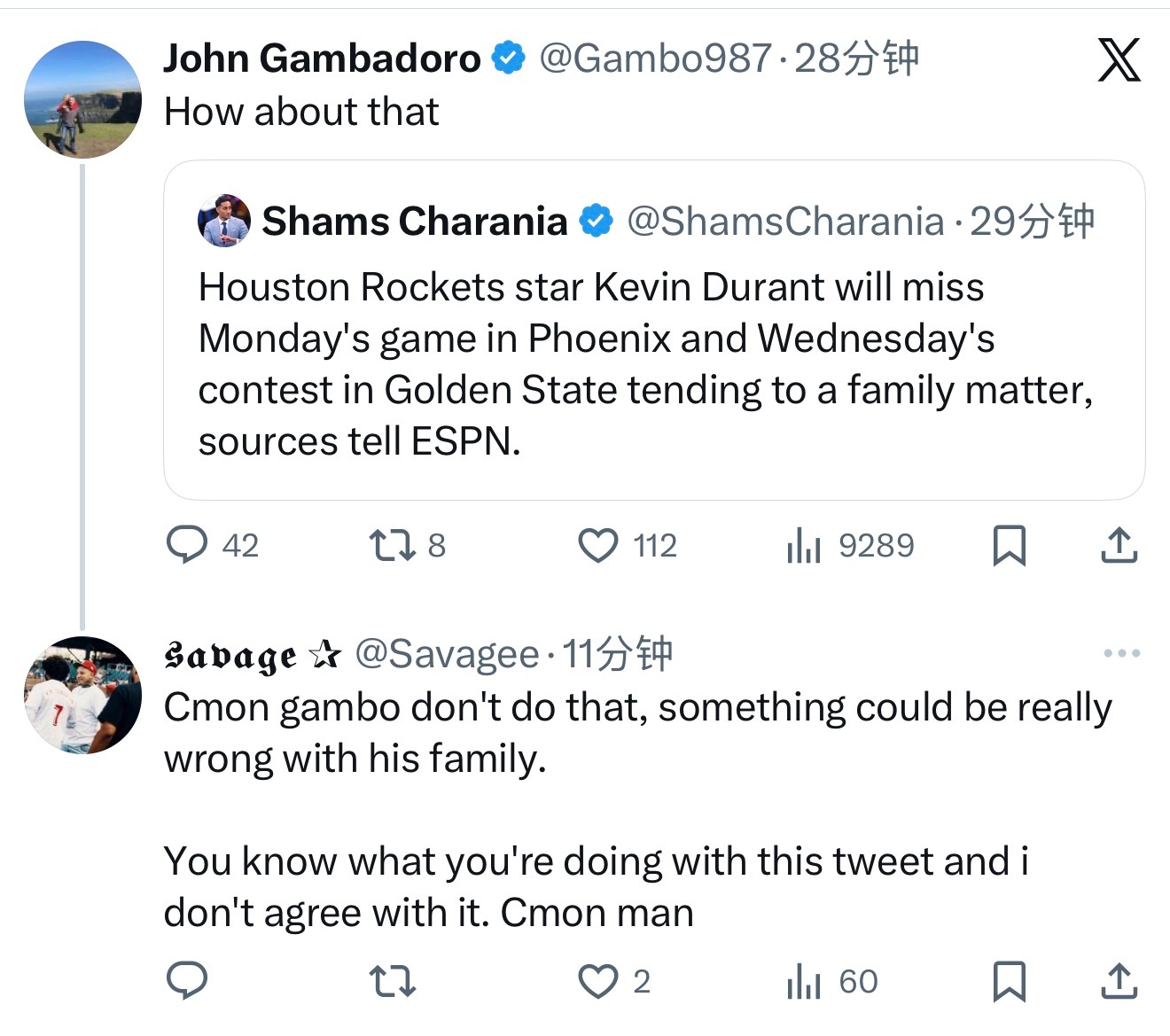
Task: View analytics for Savage's reply
Action: (804, 981)
